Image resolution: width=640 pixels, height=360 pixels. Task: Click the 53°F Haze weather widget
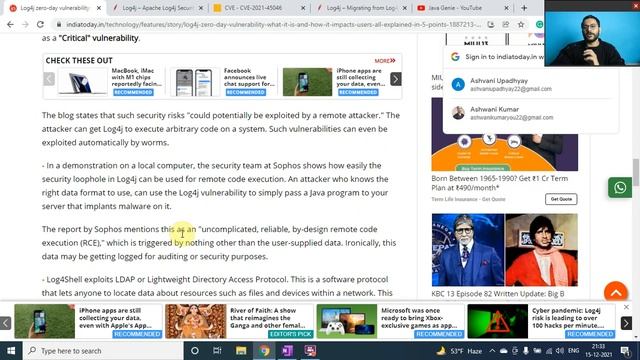(x=460, y=351)
